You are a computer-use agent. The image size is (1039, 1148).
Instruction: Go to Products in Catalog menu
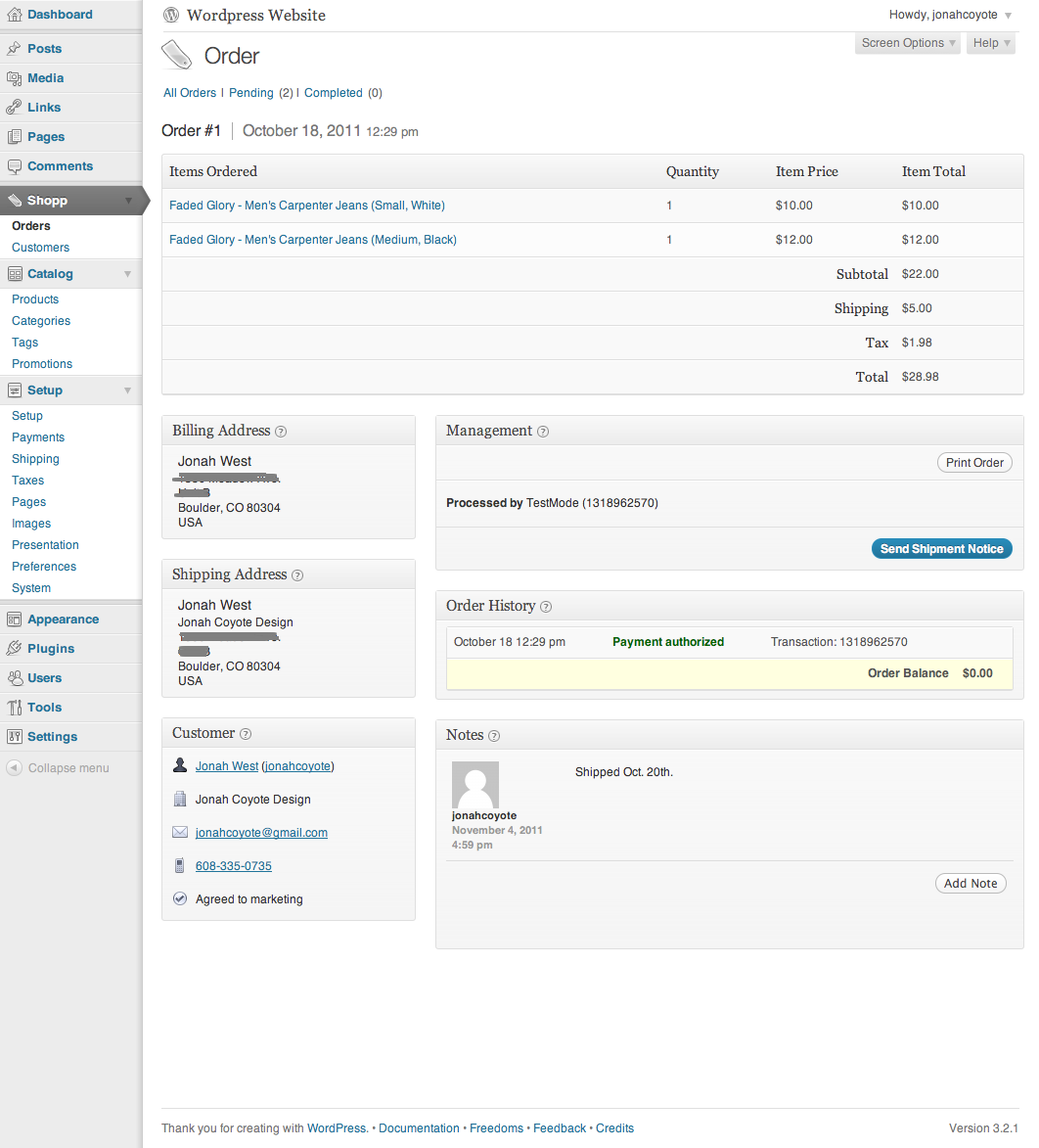coord(35,299)
